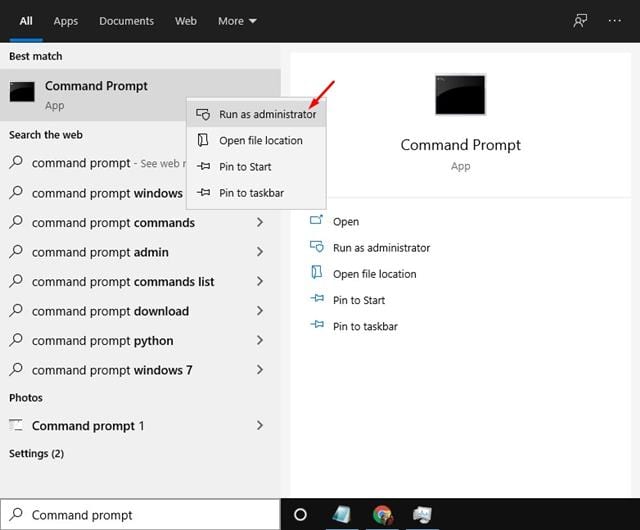The width and height of the screenshot is (640, 530).
Task: Click Pin to taskbar in preview pane
Action: tap(365, 326)
